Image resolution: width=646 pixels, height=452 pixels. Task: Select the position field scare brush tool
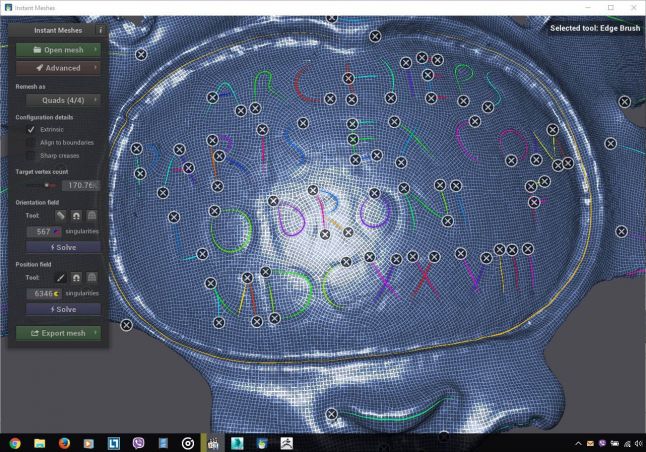[x=92, y=277]
